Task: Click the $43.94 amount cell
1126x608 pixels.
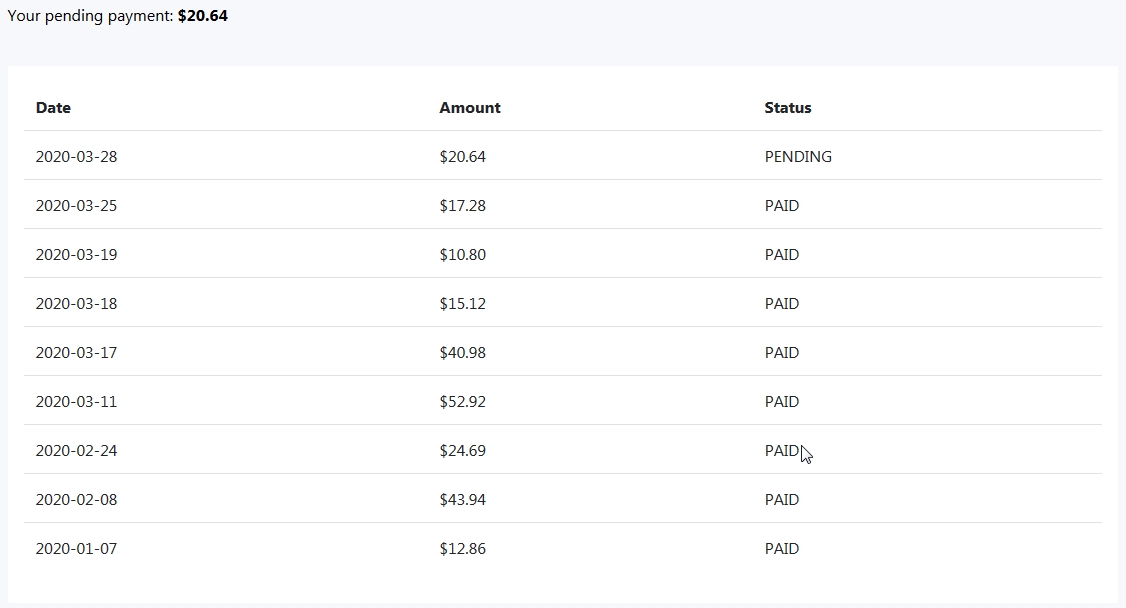Action: click(x=462, y=500)
